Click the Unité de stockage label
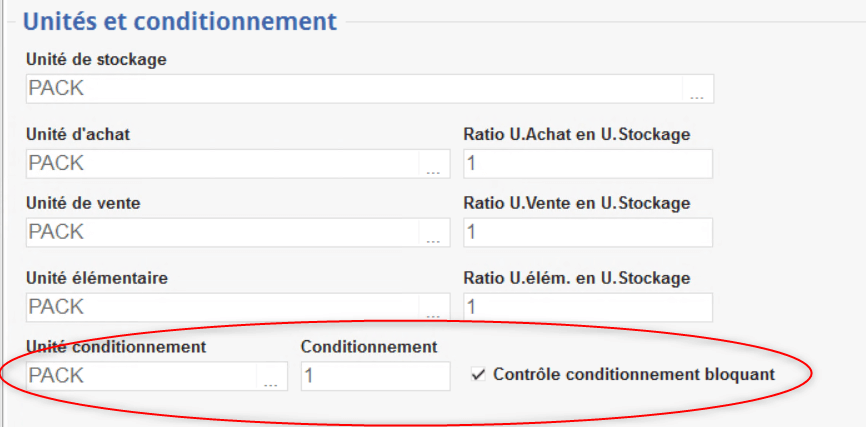866x427 pixels. [x=96, y=59]
